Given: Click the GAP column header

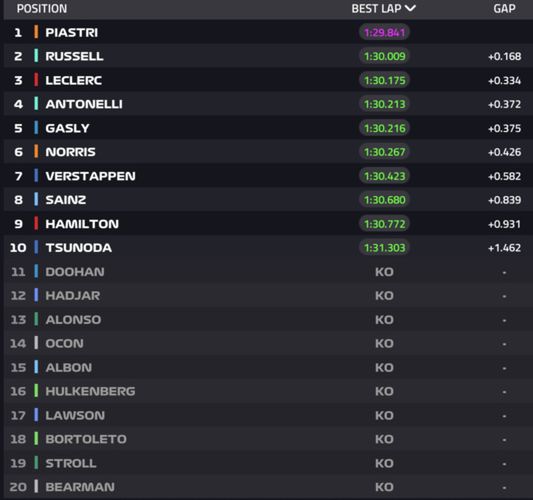Looking at the screenshot, I should coord(504,8).
